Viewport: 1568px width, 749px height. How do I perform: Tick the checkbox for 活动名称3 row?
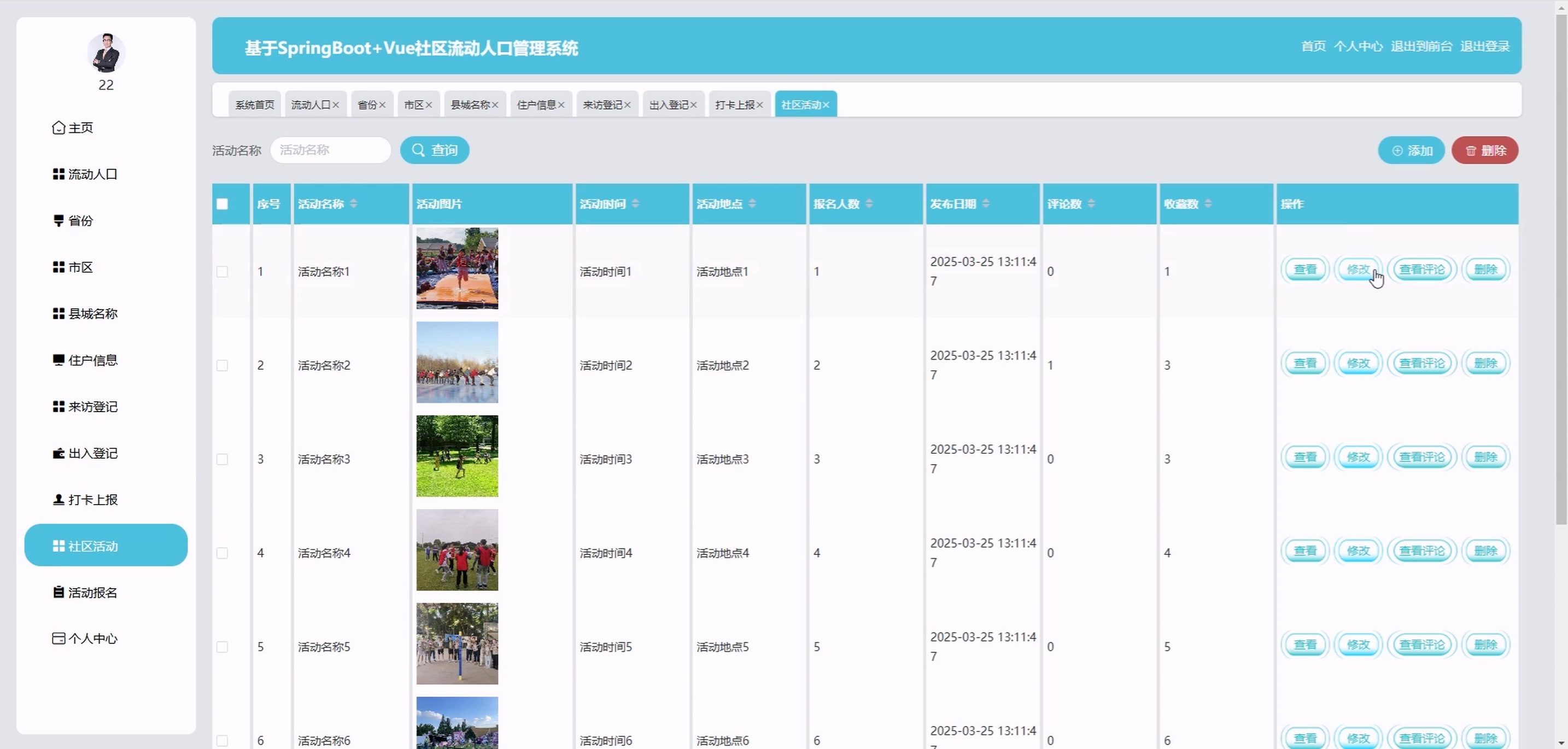click(x=222, y=459)
